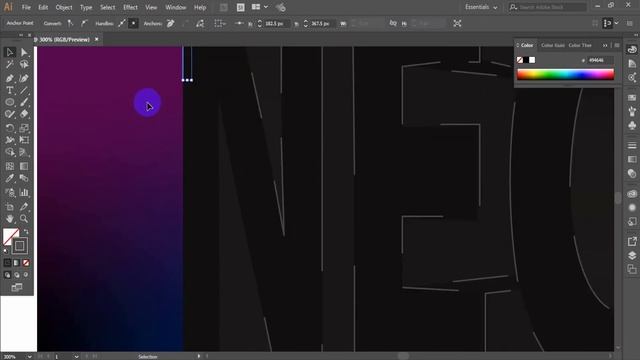Switch to the Color Guide tab

pyautogui.click(x=553, y=45)
